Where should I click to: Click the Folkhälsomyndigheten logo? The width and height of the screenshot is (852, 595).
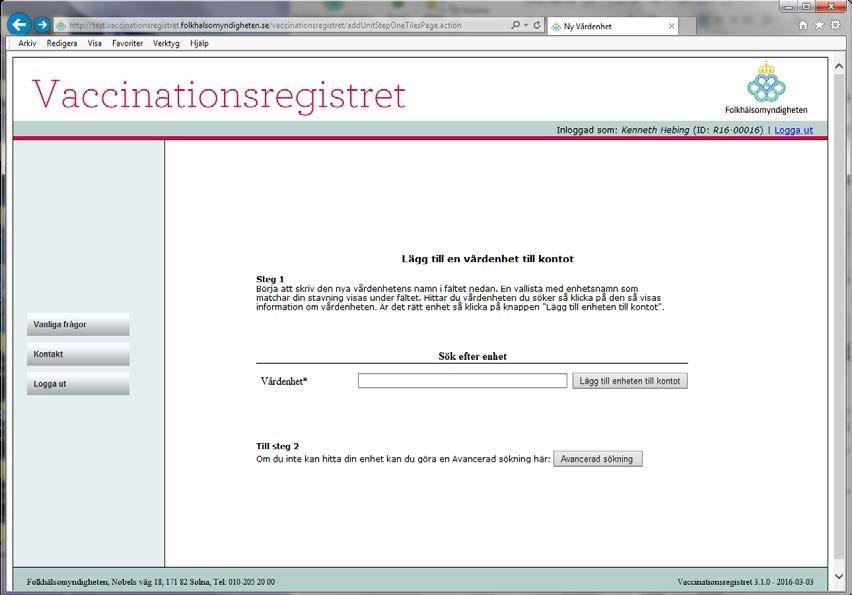[766, 87]
